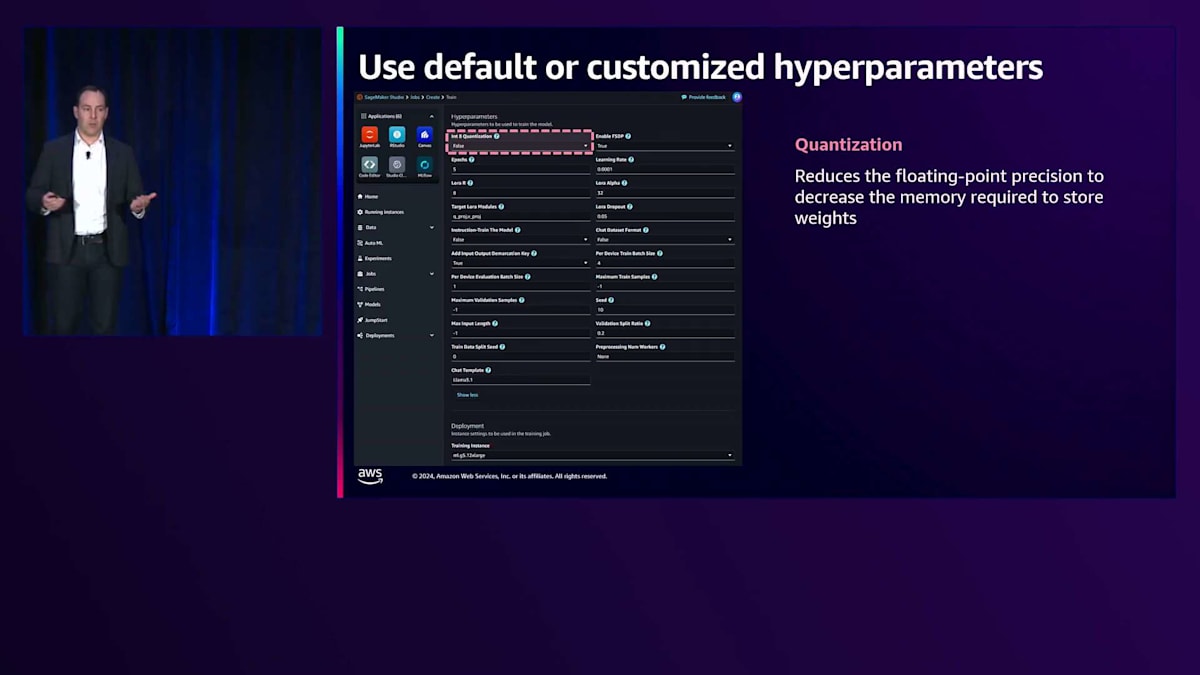Show help for Chat Template
Screen dimensions: 1200x675
[488, 370]
